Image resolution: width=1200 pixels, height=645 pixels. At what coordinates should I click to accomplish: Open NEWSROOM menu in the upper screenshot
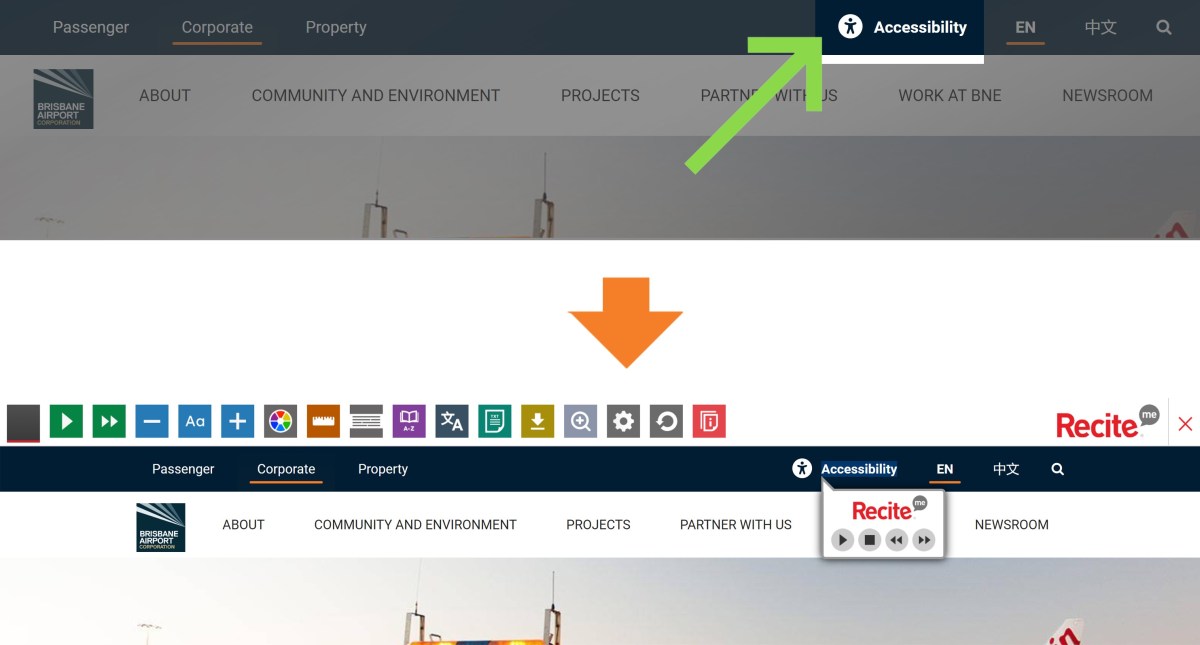pos(1107,96)
